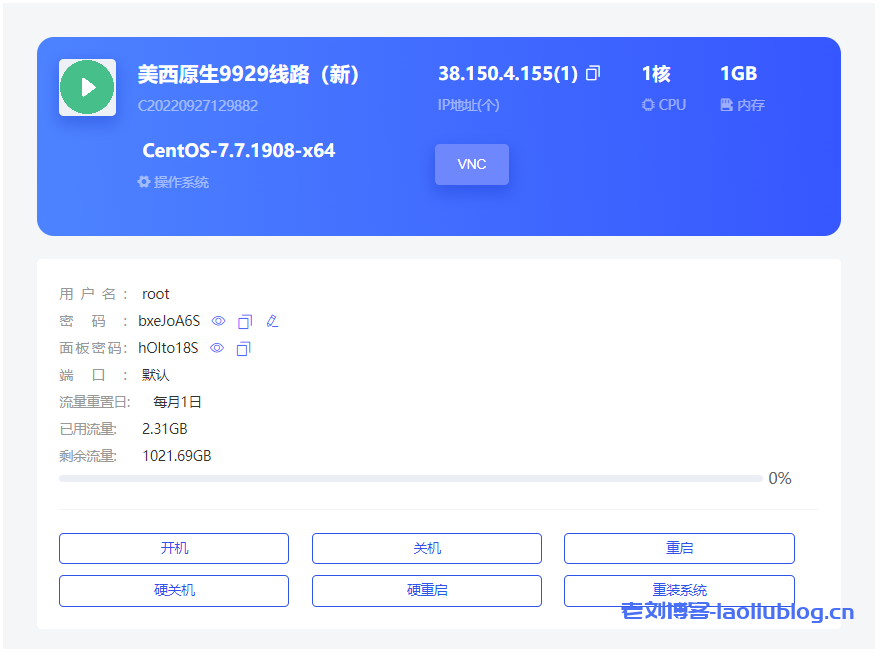Copy the 面板密码 with its copy icon
Image resolution: width=880 pixels, height=649 pixels.
[x=242, y=348]
